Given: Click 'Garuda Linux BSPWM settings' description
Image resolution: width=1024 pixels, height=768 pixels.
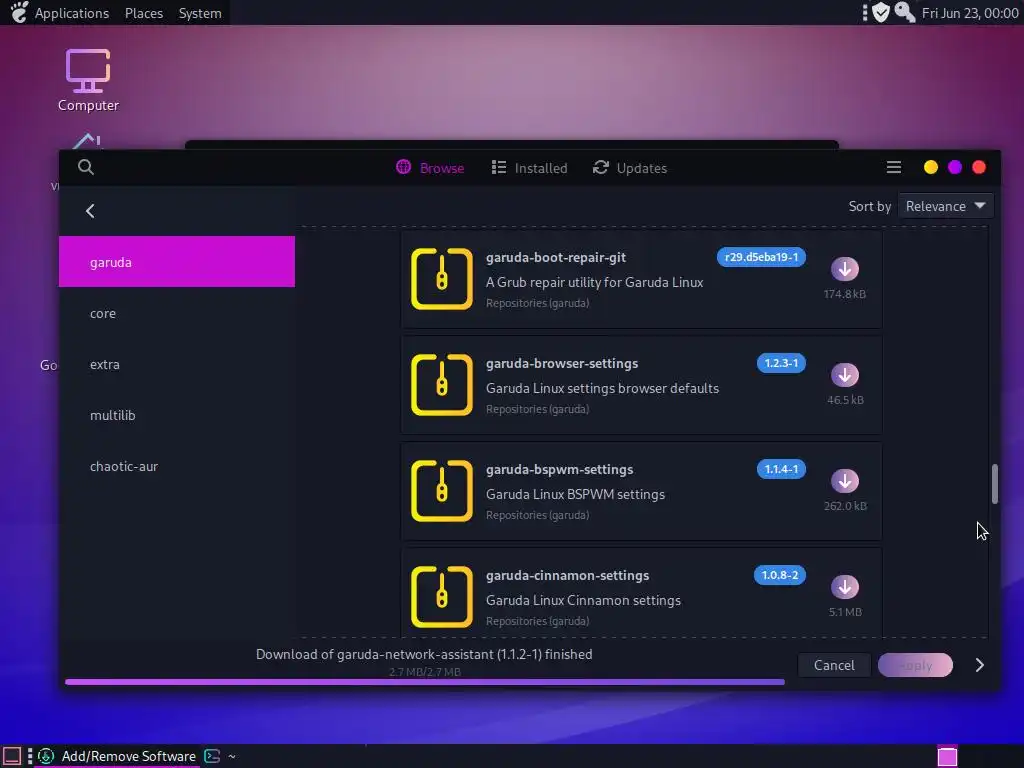Looking at the screenshot, I should point(575,494).
